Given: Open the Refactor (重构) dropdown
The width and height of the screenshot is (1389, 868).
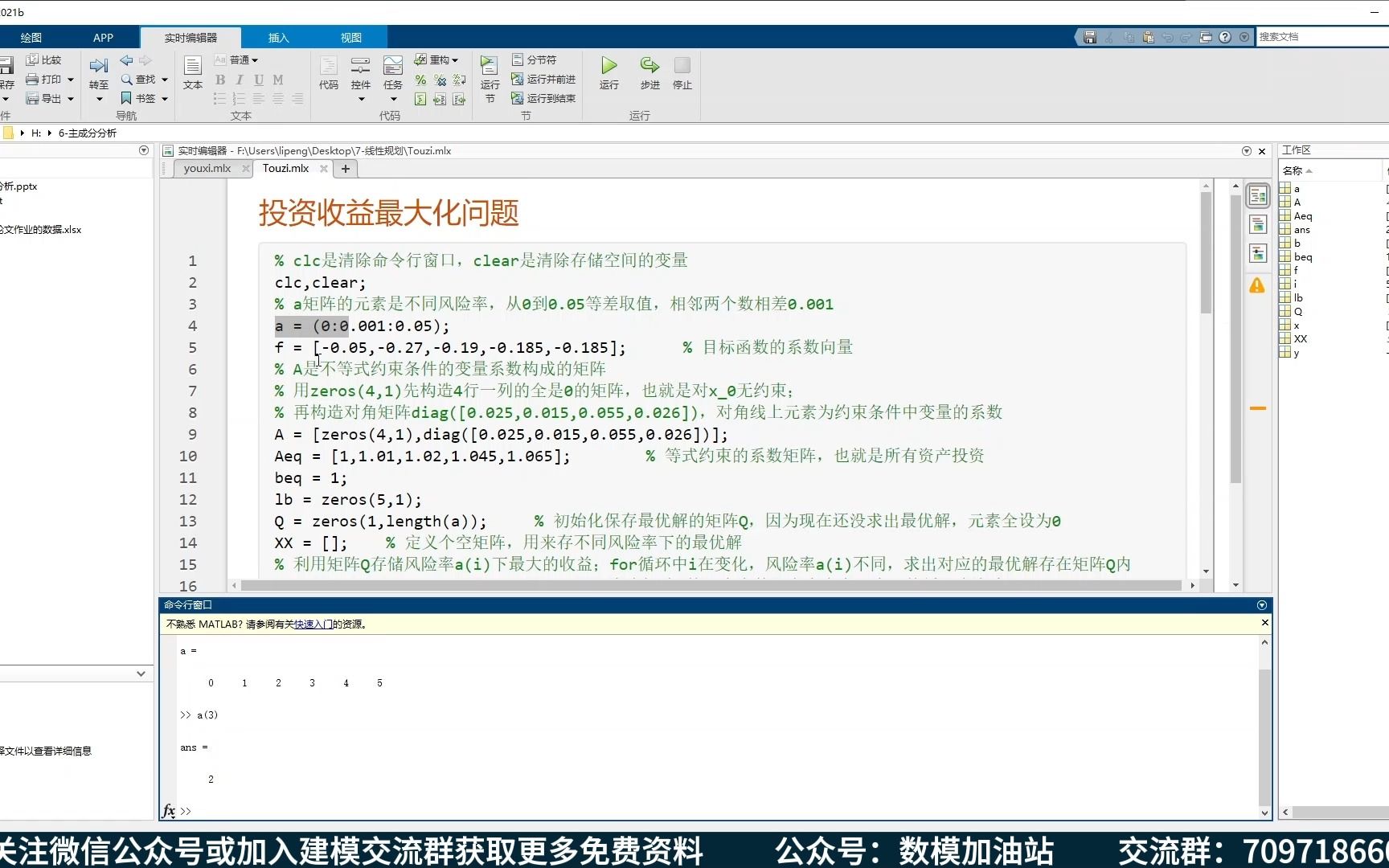Looking at the screenshot, I should tap(436, 59).
